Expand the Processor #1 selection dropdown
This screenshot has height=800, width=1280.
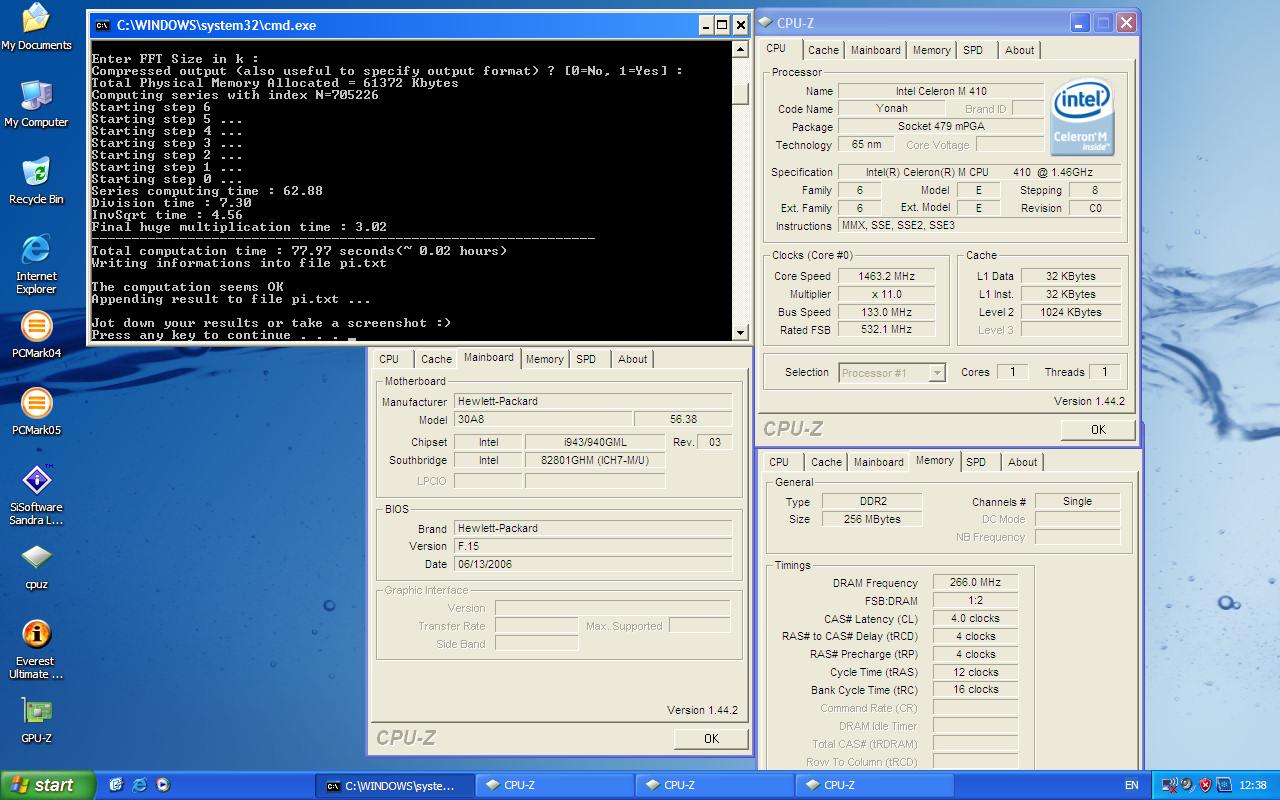tap(936, 373)
